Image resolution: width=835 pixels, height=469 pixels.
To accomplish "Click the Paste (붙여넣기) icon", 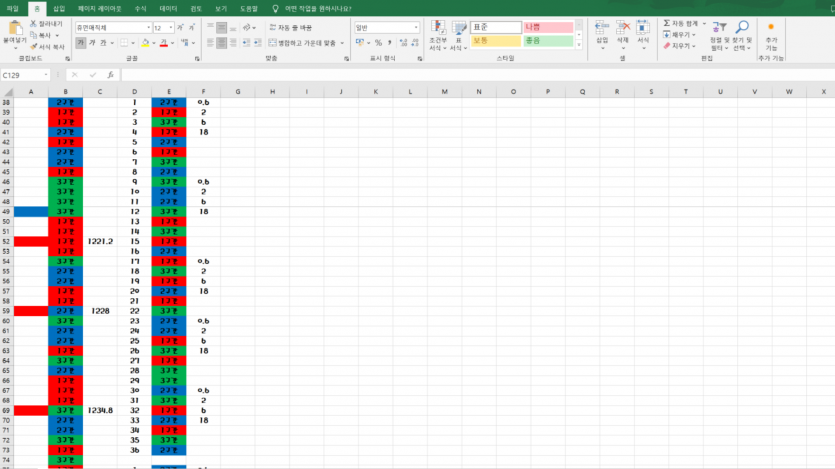I will [x=15, y=30].
